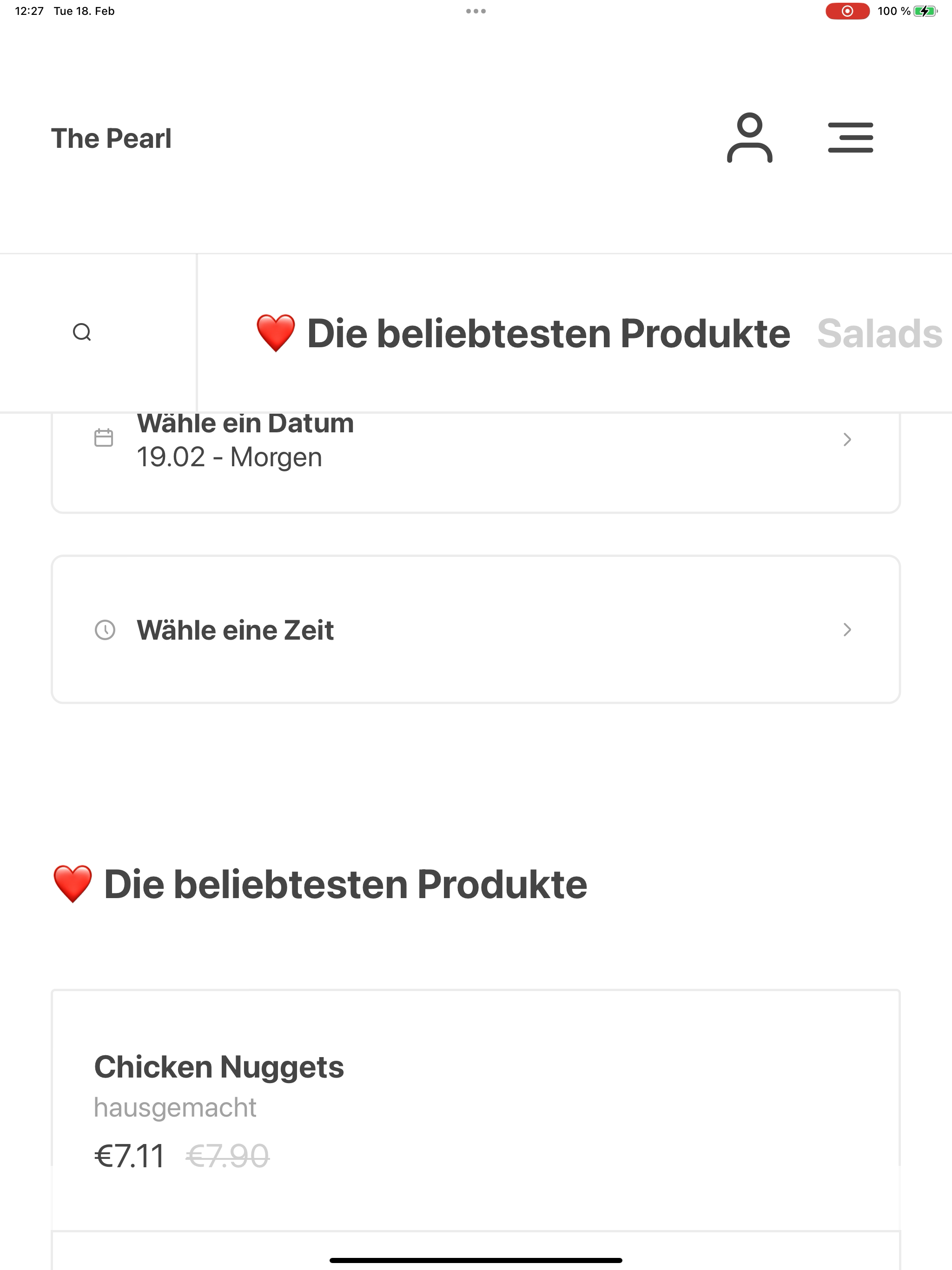The width and height of the screenshot is (952, 1270).
Task: Go to The Pearl home link
Action: pos(111,139)
